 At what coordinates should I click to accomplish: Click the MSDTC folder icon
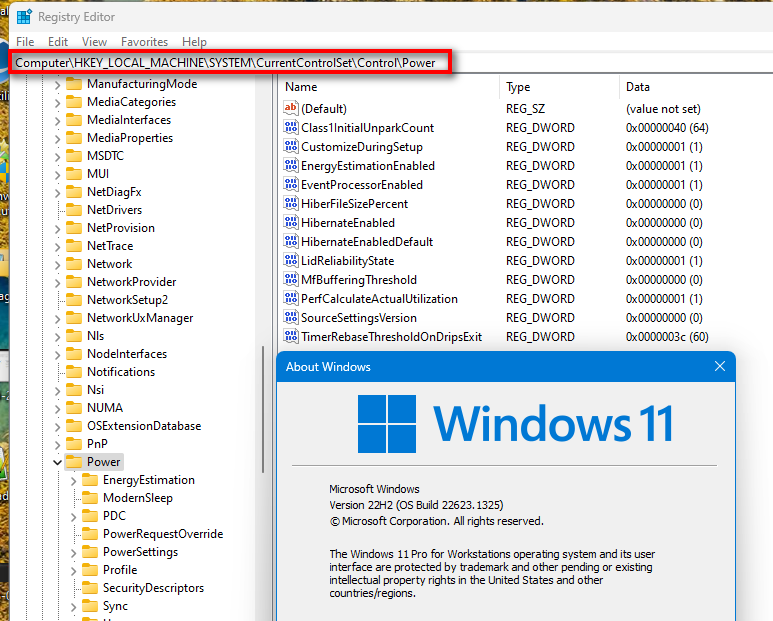(x=74, y=156)
